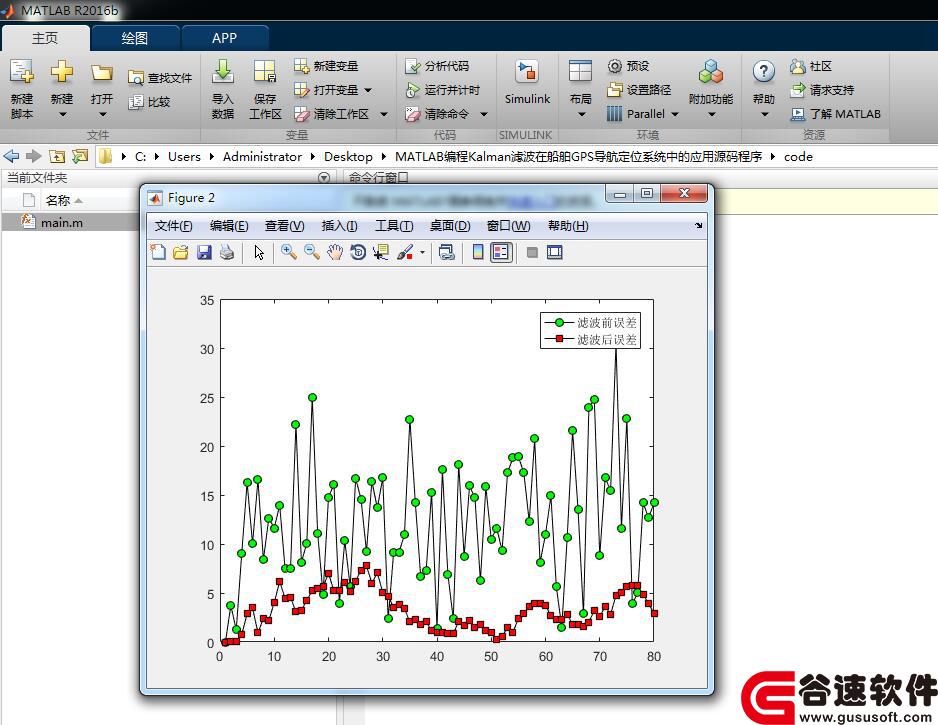The image size is (938, 725).
Task: Click the Back navigation arrow
Action: [11, 156]
